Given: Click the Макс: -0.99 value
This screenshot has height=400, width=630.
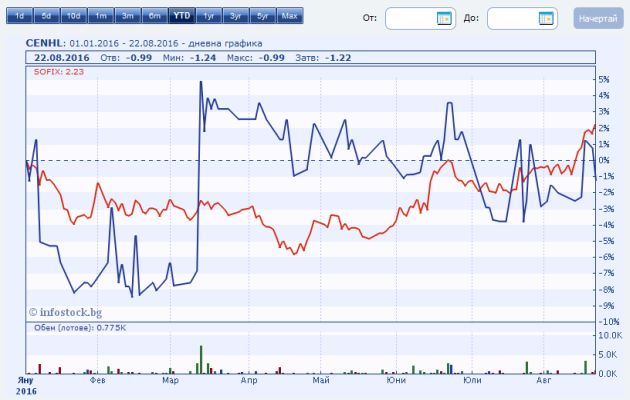Looking at the screenshot, I should coord(256,58).
